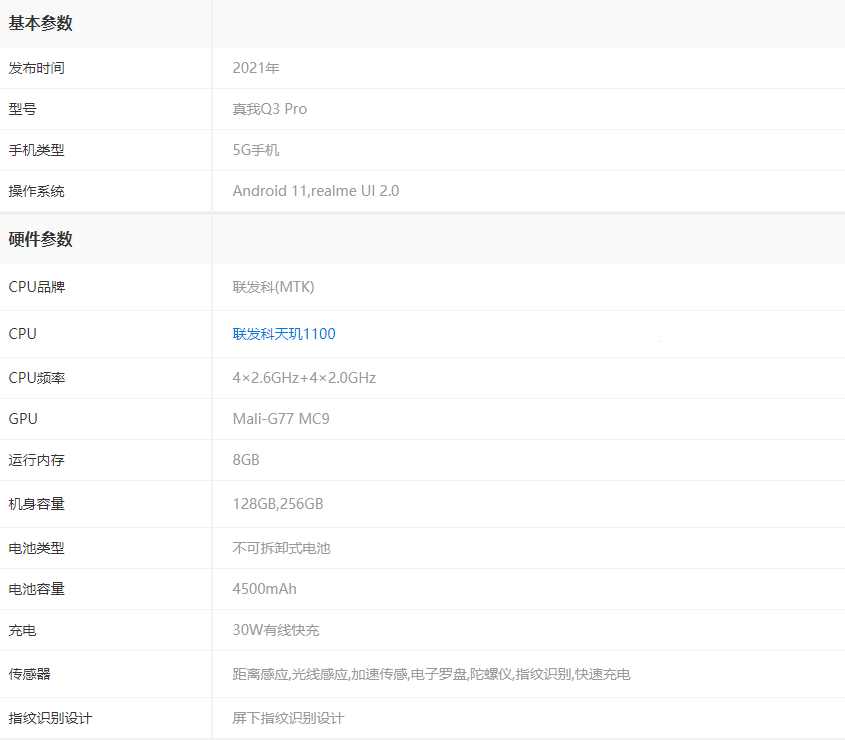Click the 5G手机 phone type value
The image size is (845, 740).
256,150
